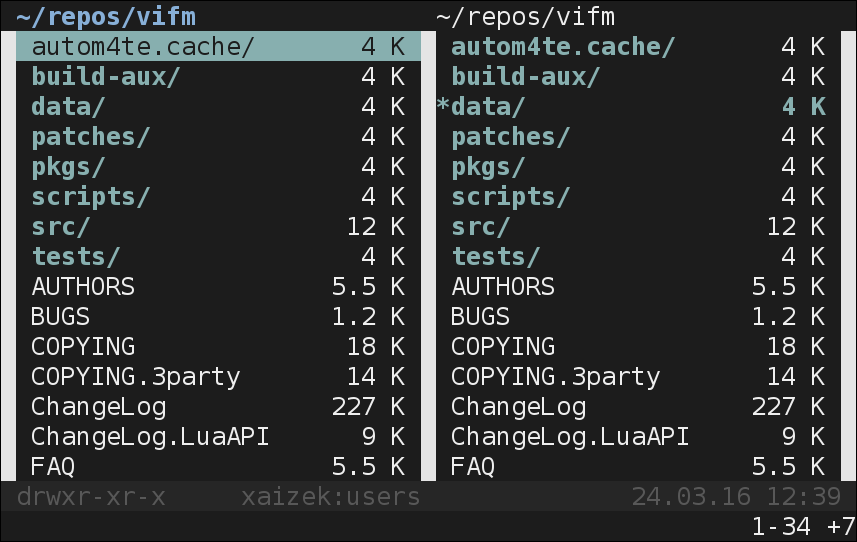Select patches/ in the left pane

[219, 137]
